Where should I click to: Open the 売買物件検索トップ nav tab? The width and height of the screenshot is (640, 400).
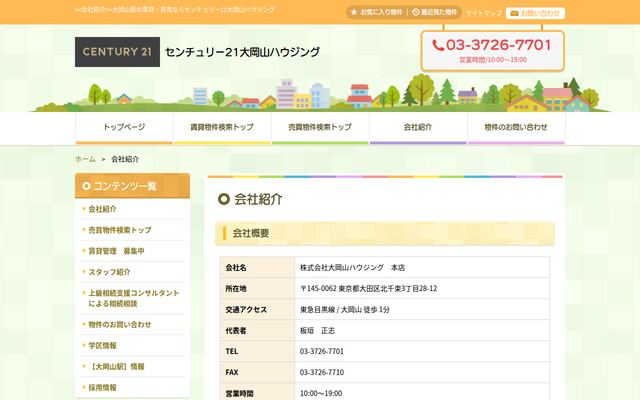click(320, 128)
